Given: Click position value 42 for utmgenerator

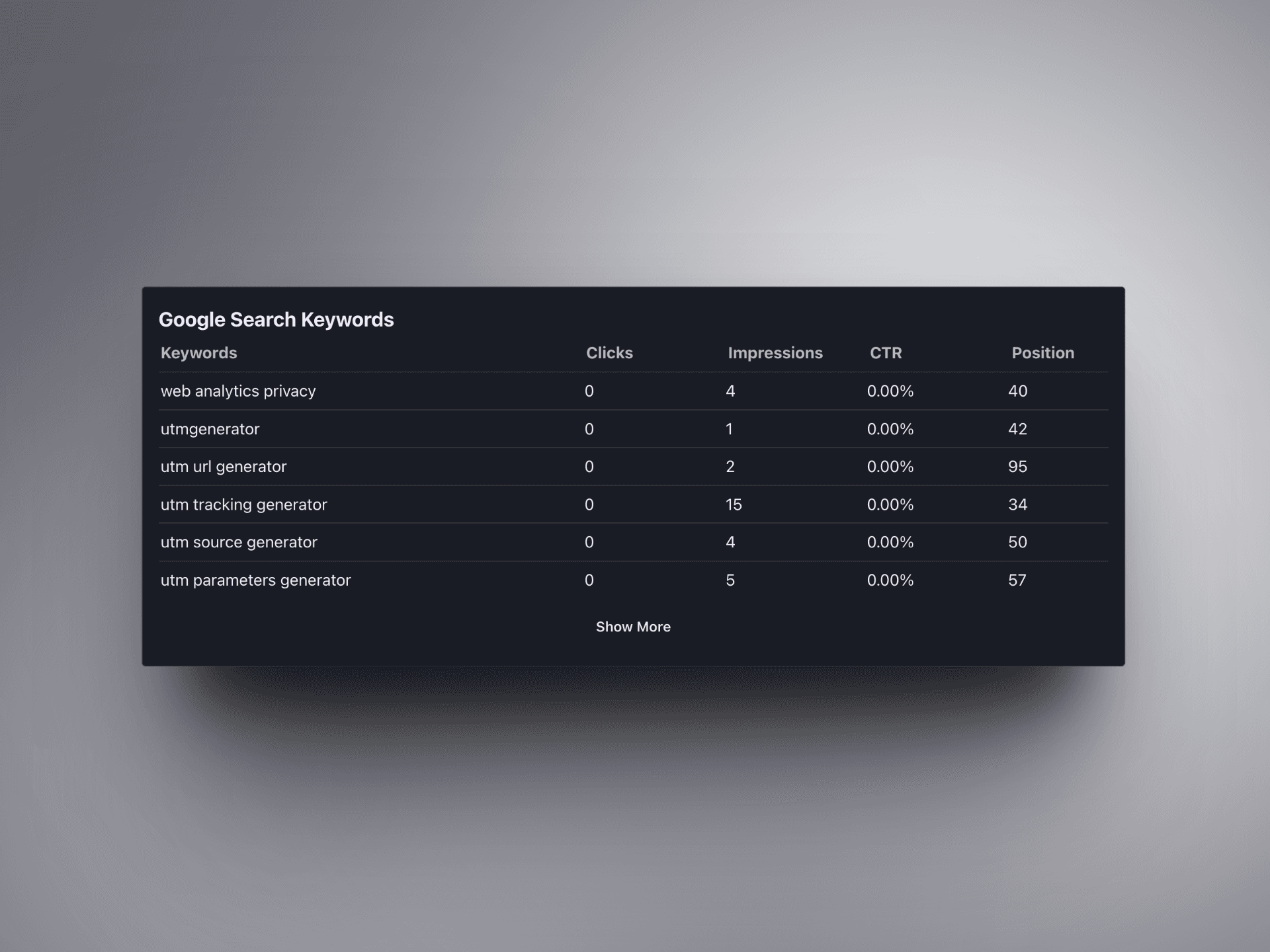Looking at the screenshot, I should [1017, 429].
